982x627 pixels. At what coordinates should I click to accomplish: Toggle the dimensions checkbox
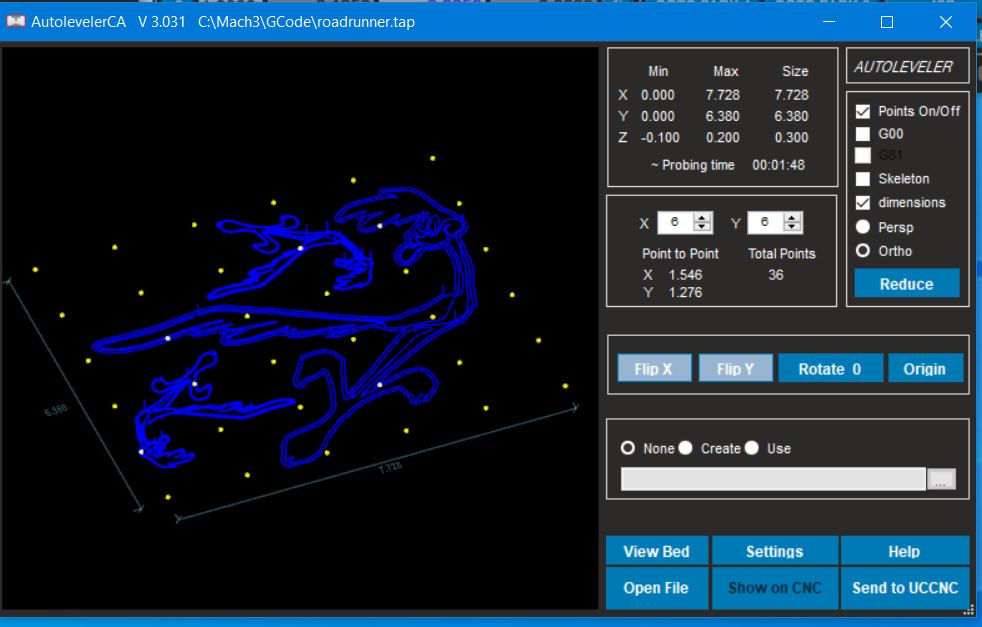click(x=863, y=203)
